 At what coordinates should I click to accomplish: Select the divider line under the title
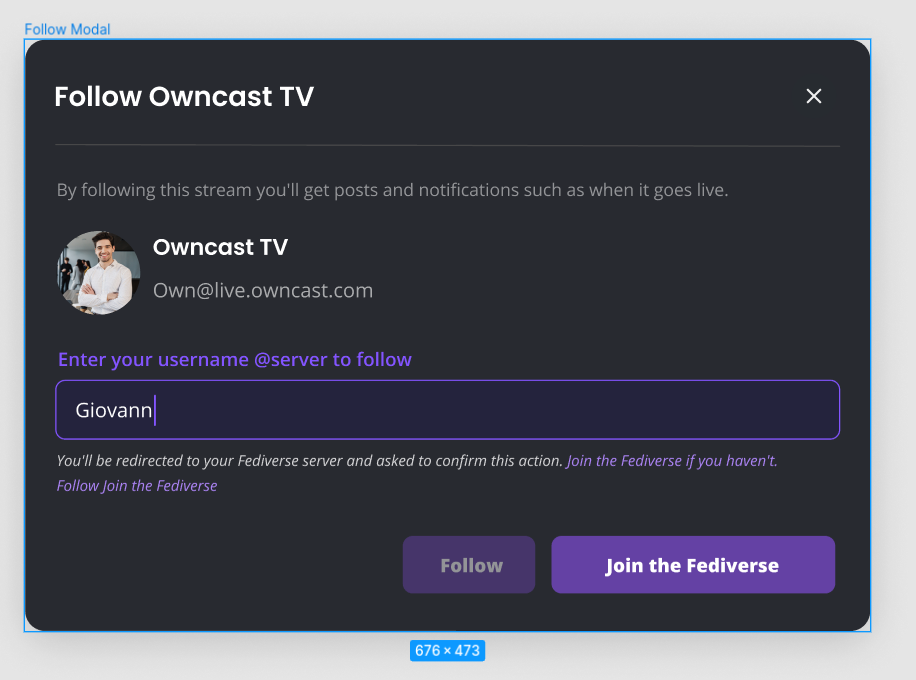pos(447,146)
